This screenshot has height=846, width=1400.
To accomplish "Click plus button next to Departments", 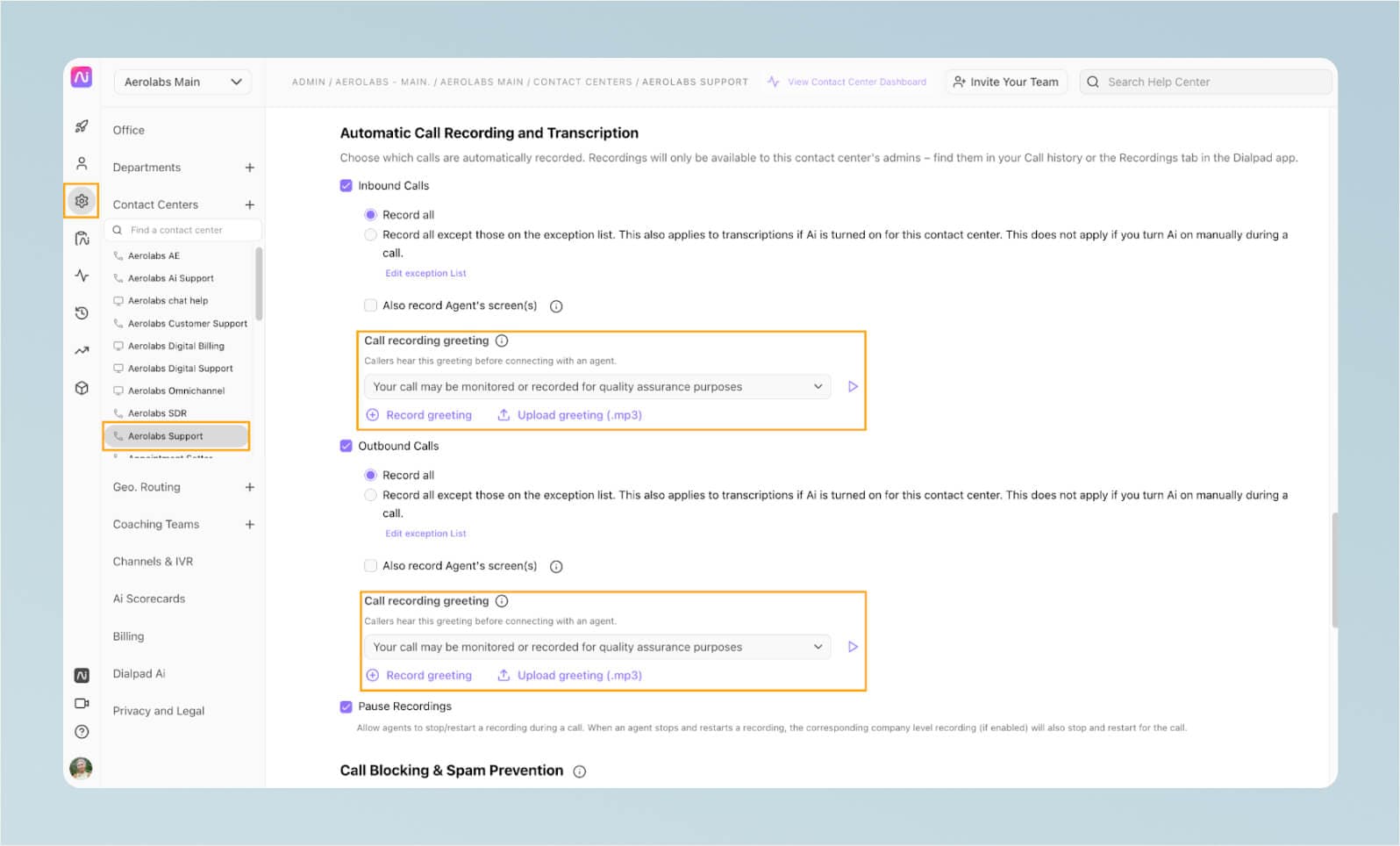I will point(250,168).
